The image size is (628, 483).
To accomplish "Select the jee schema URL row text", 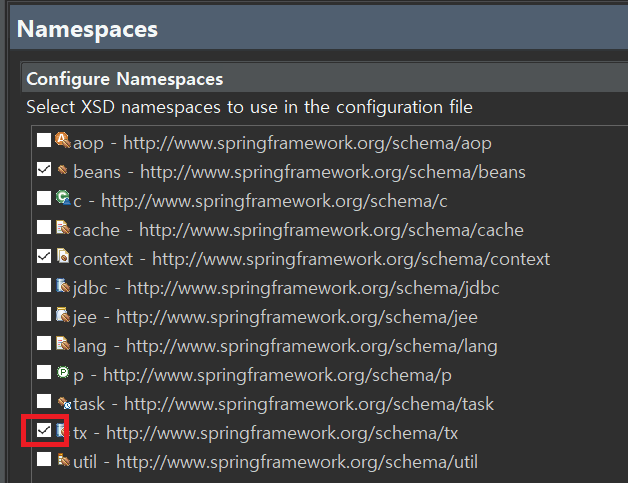I will point(276,317).
